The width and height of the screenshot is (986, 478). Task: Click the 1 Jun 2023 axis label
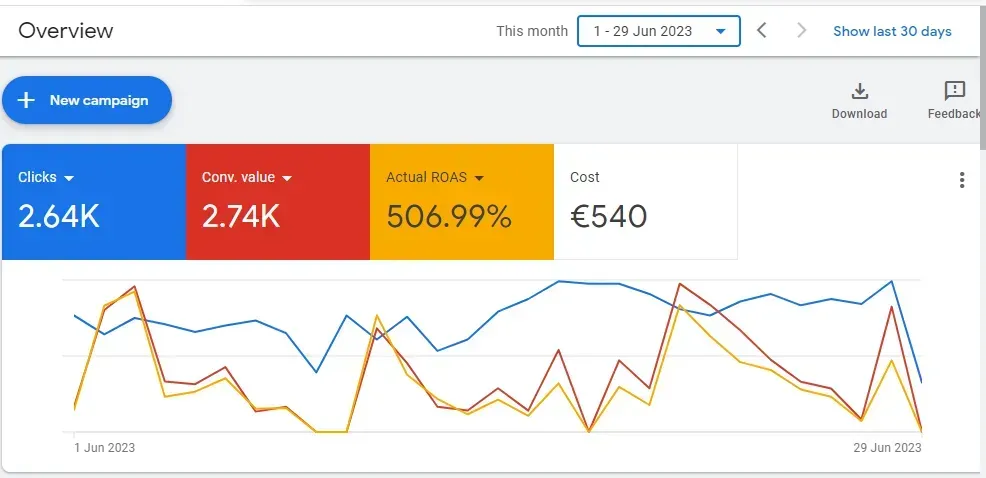click(104, 448)
